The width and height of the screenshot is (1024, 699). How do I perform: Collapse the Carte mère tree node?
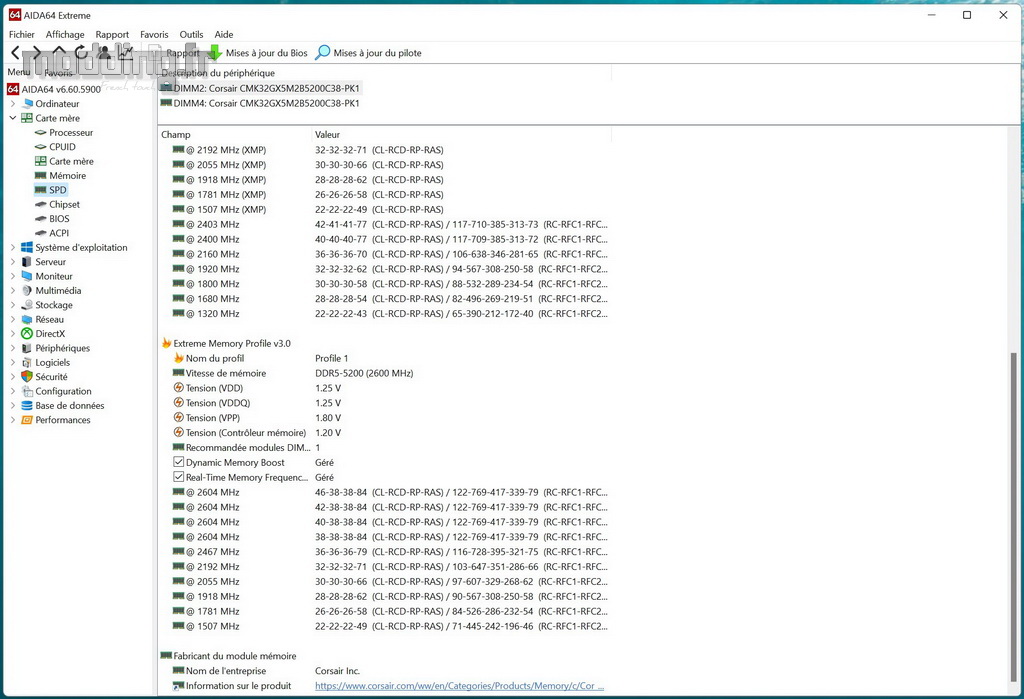point(12,118)
